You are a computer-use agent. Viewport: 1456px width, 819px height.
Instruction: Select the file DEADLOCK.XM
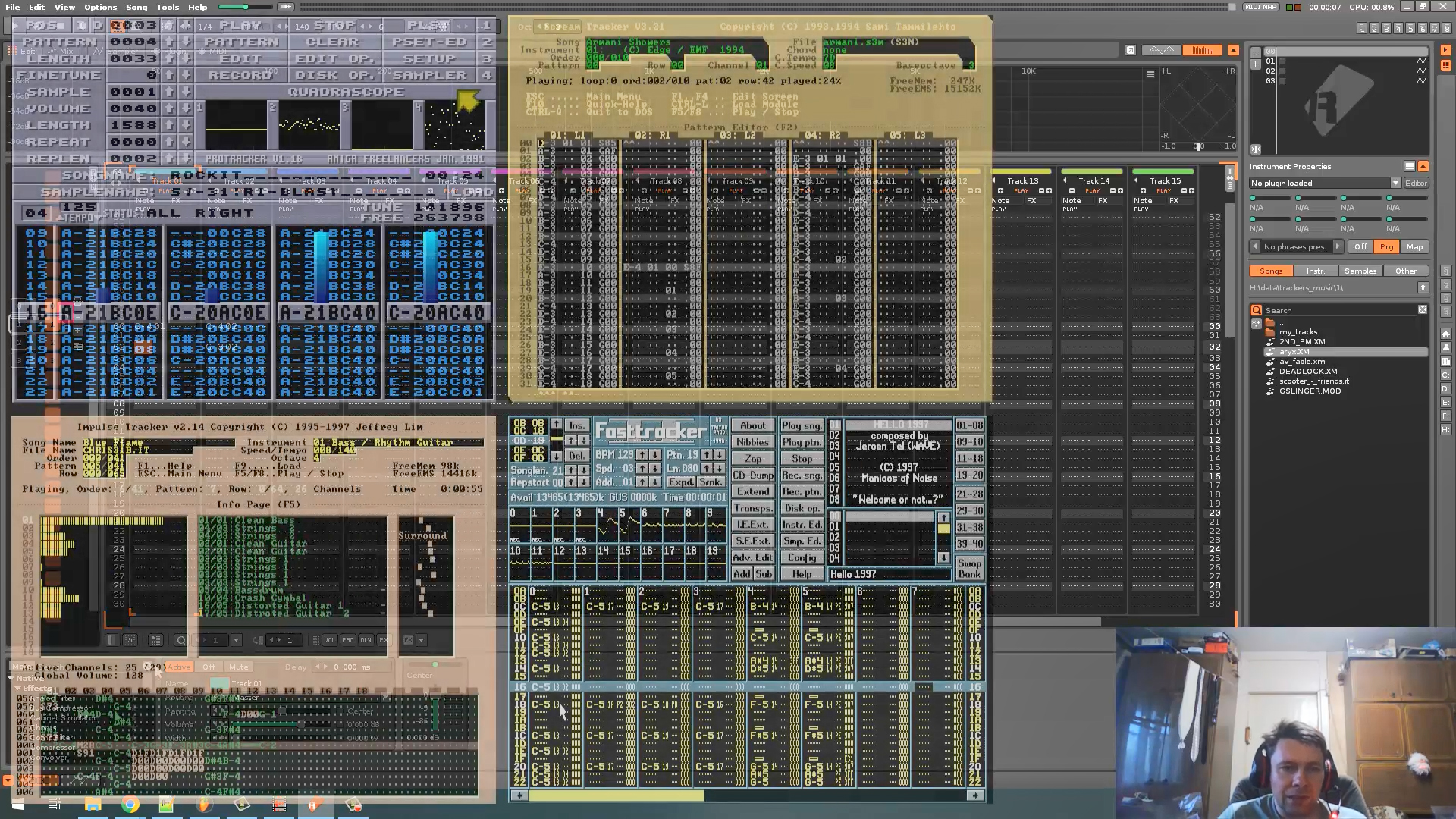tap(1307, 371)
